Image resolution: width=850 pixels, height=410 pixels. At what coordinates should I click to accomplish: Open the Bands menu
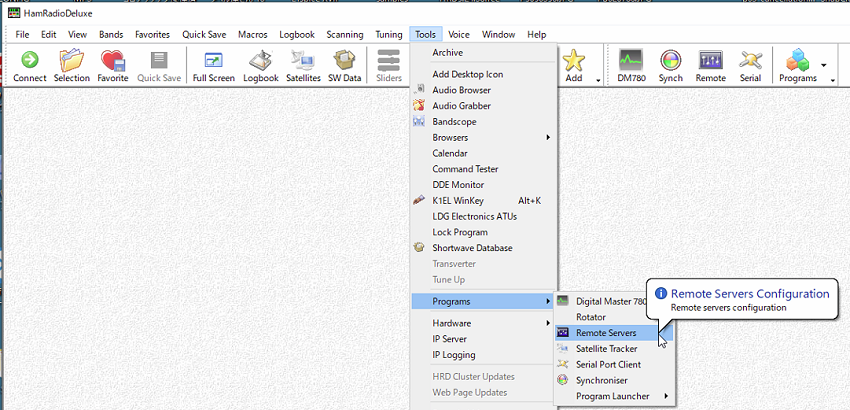111,34
